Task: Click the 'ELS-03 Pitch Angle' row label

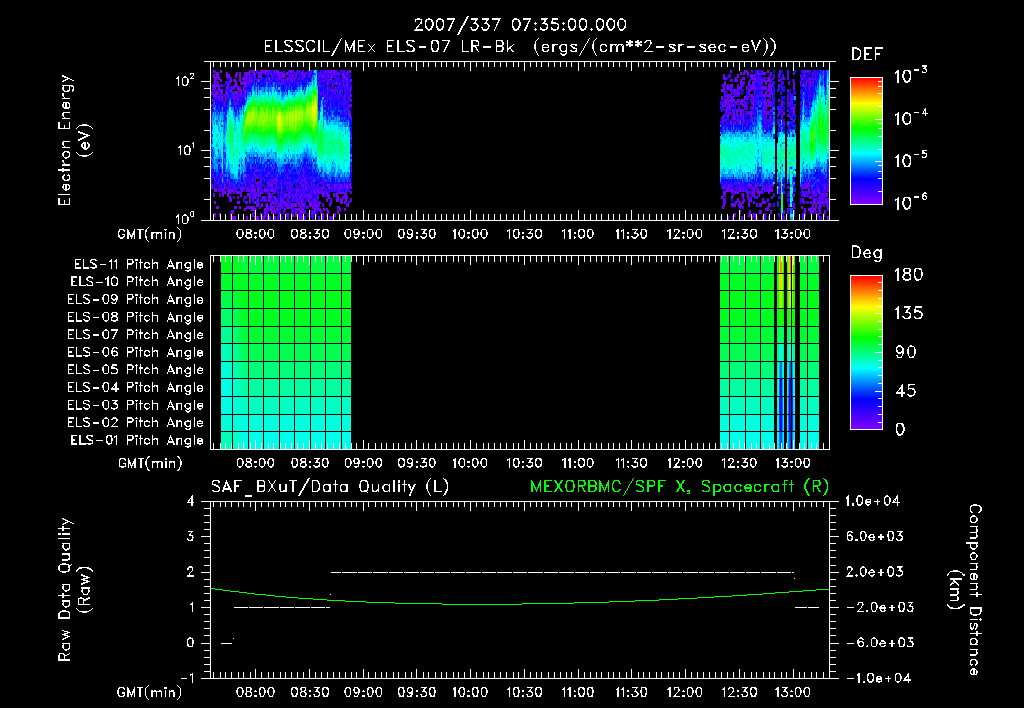Action: click(x=135, y=405)
